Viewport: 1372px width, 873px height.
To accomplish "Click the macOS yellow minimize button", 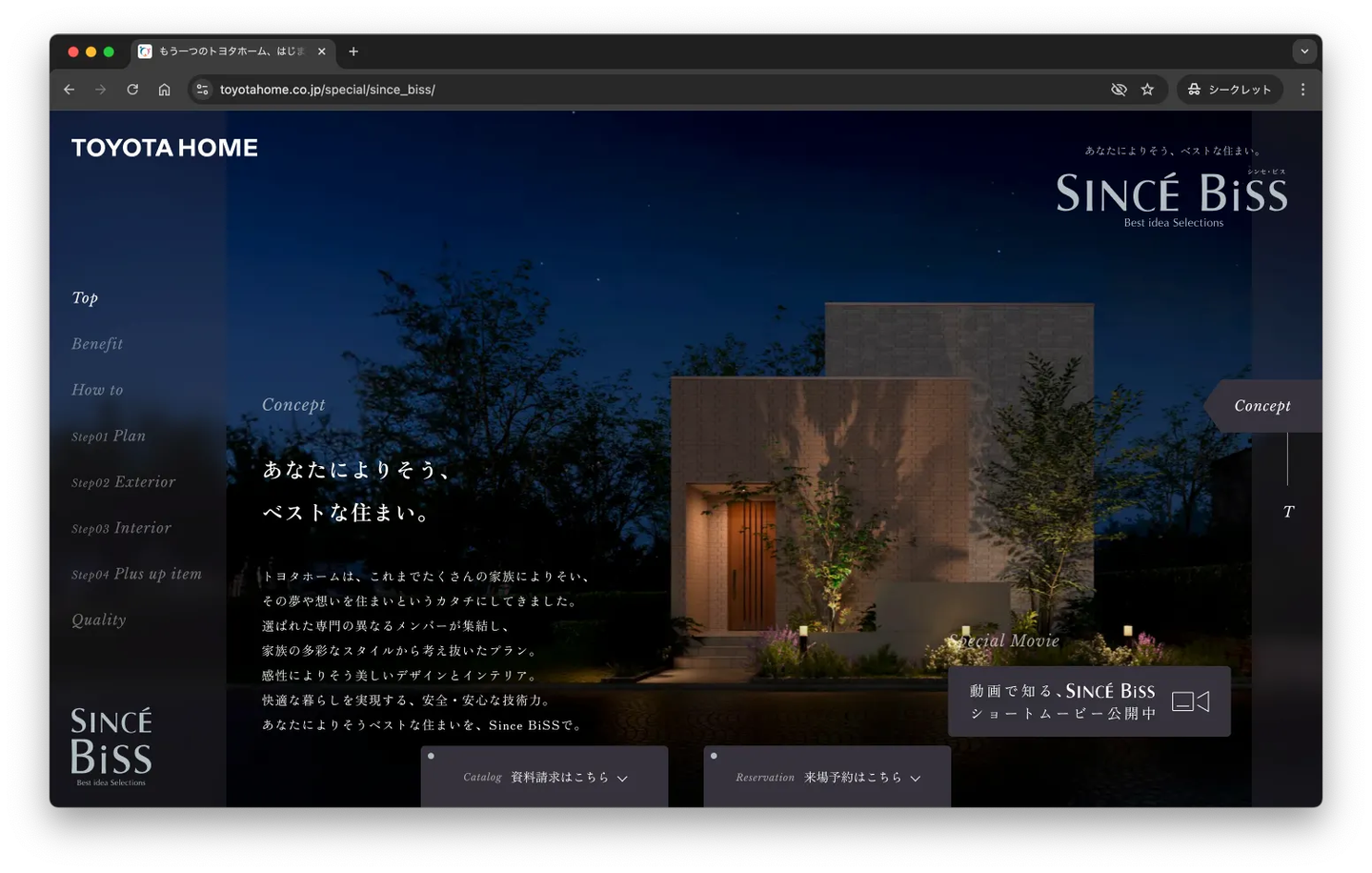I will 91,51.
